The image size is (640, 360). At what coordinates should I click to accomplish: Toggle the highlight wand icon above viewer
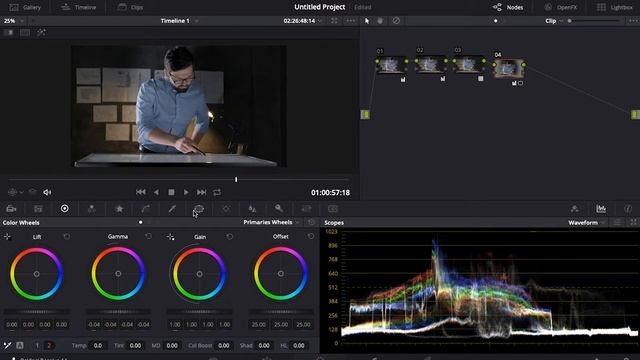(41, 32)
